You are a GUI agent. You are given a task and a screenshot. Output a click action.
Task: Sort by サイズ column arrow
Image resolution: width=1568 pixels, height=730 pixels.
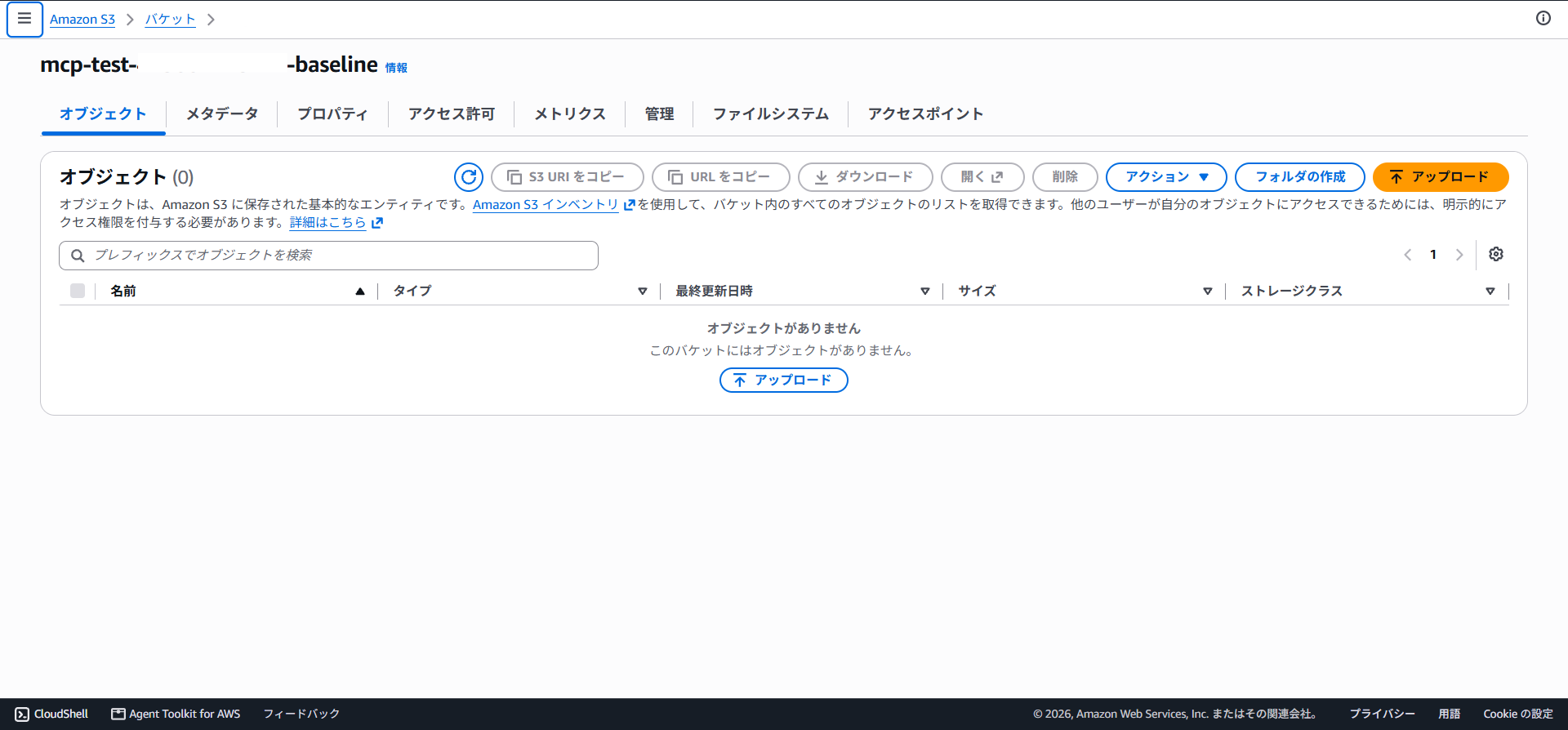(1208, 291)
